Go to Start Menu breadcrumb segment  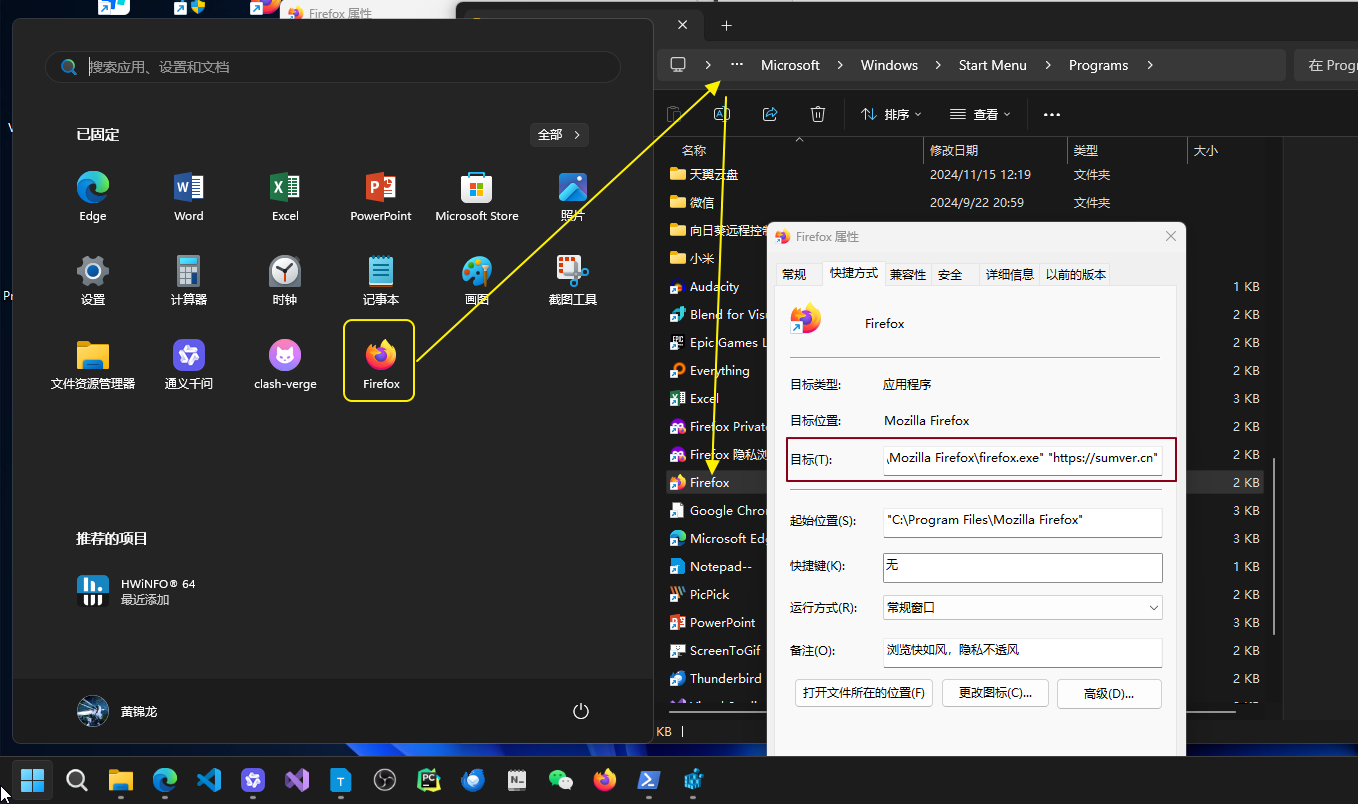(992, 65)
